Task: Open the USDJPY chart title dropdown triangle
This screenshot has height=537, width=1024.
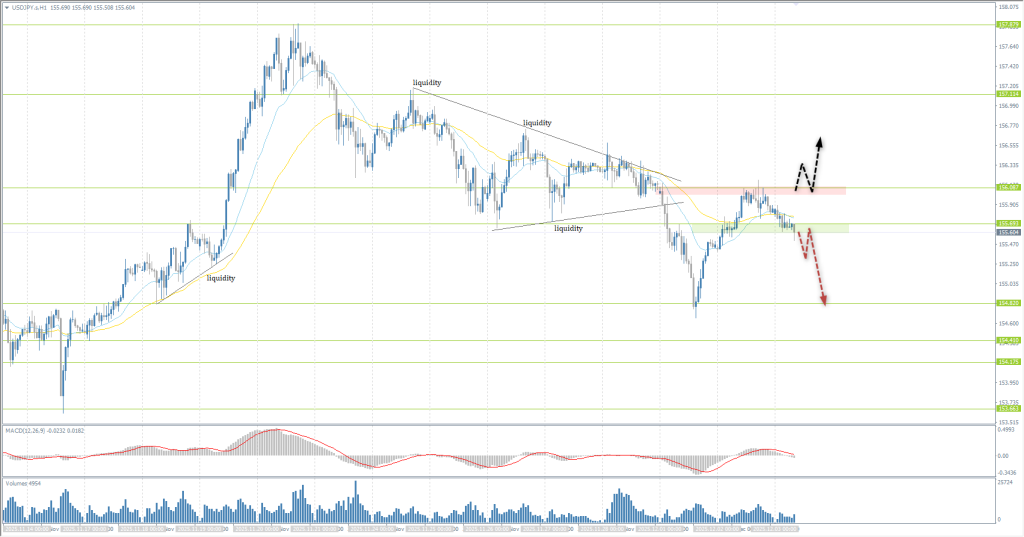Action: pyautogui.click(x=6, y=6)
